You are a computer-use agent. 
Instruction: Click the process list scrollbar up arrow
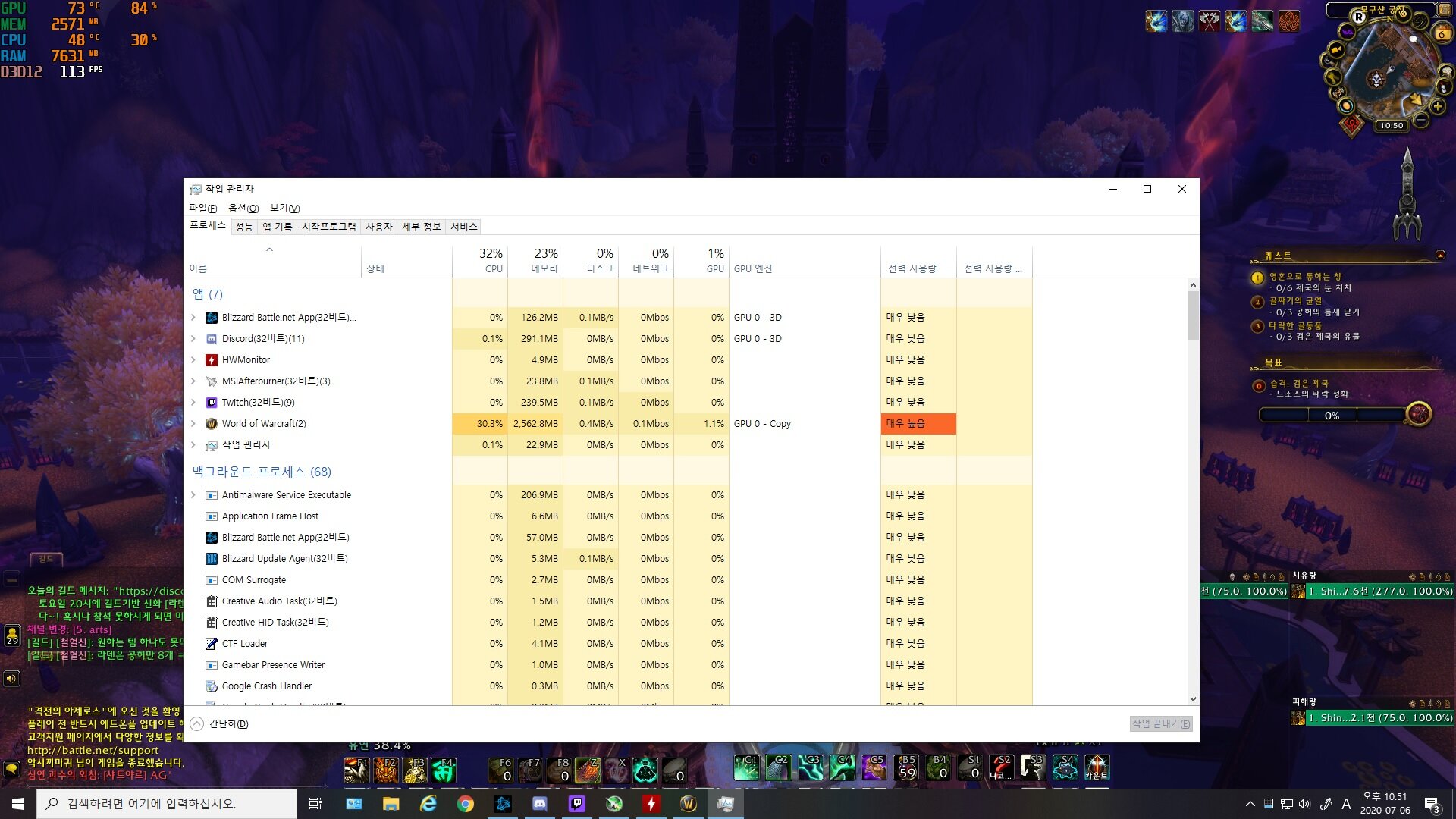pyautogui.click(x=1193, y=286)
